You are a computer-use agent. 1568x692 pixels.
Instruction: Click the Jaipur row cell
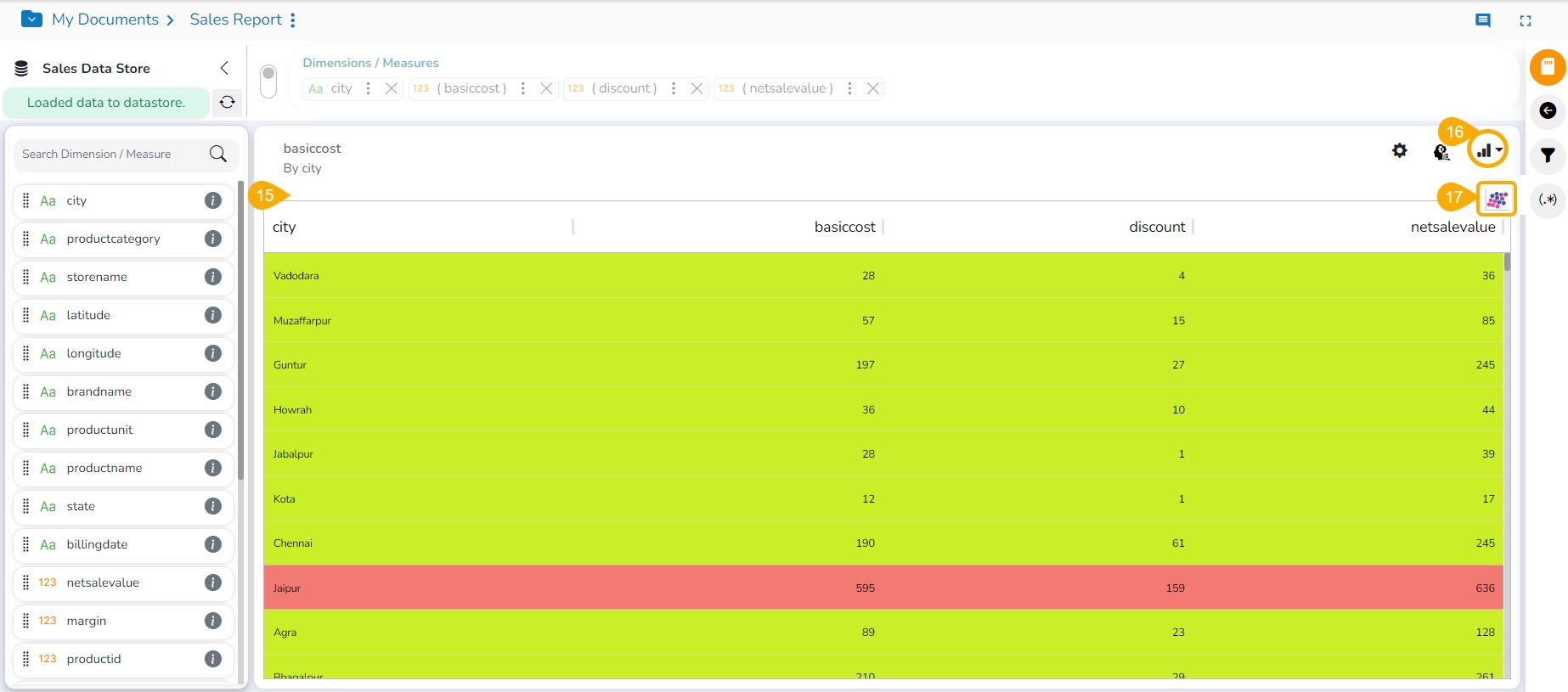[287, 588]
